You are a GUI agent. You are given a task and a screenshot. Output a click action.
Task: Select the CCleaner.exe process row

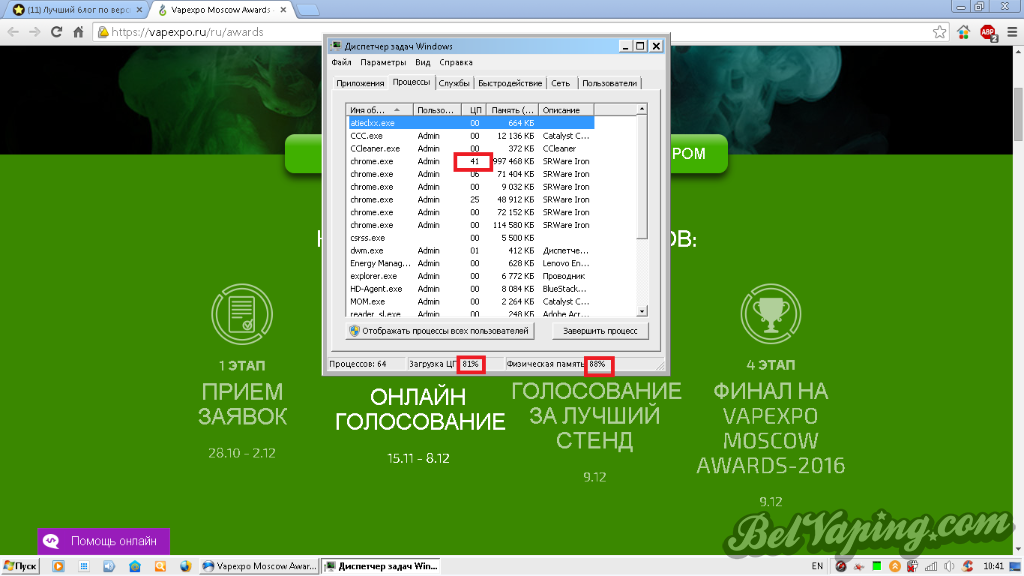coord(471,148)
